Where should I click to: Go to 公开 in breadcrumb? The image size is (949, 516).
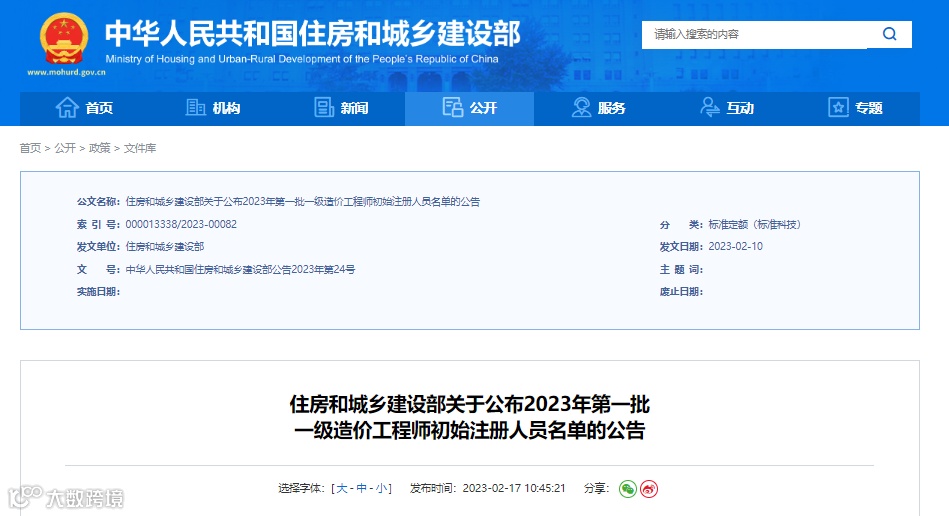point(65,148)
